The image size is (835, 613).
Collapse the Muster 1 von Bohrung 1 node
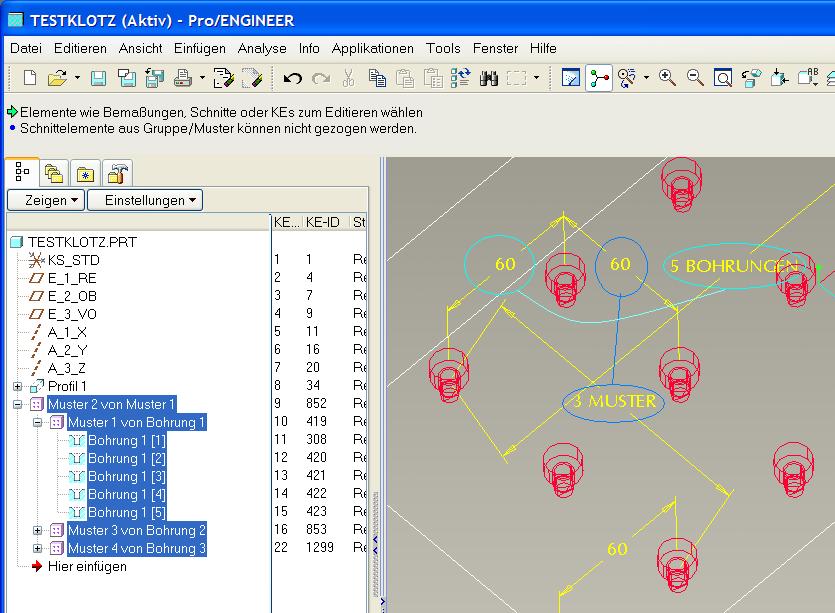coord(37,423)
